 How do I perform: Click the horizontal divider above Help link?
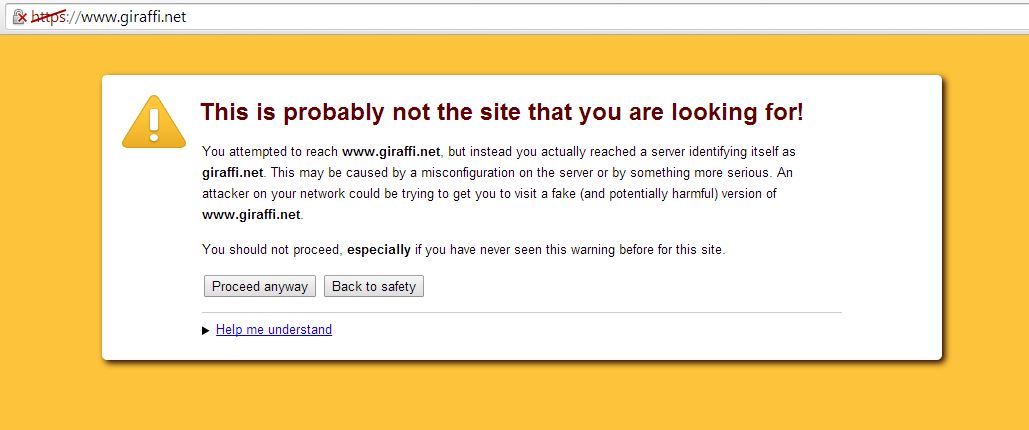(x=521, y=312)
